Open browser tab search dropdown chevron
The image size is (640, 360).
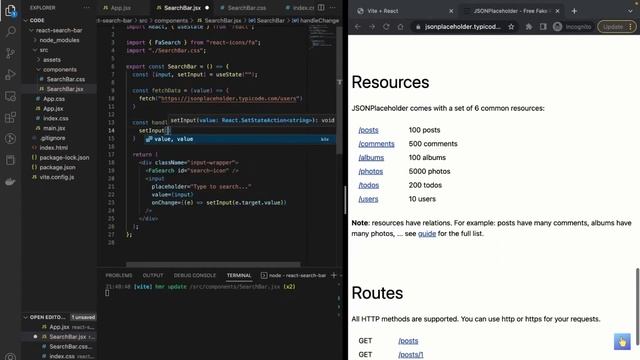point(630,11)
